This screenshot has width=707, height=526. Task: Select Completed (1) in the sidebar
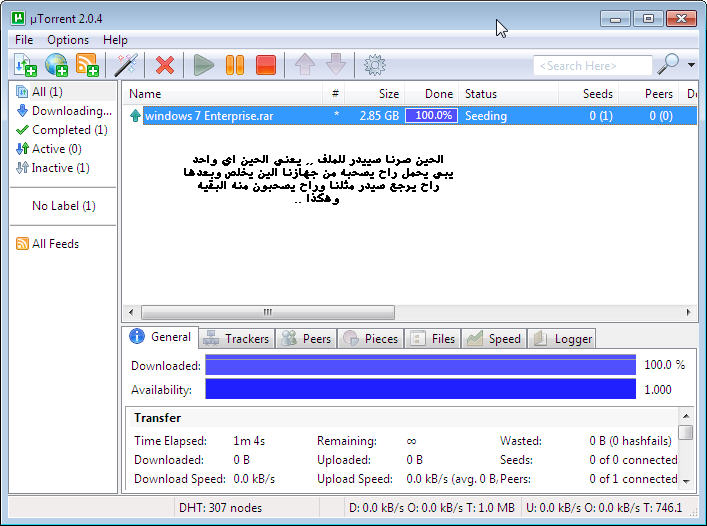click(x=63, y=130)
